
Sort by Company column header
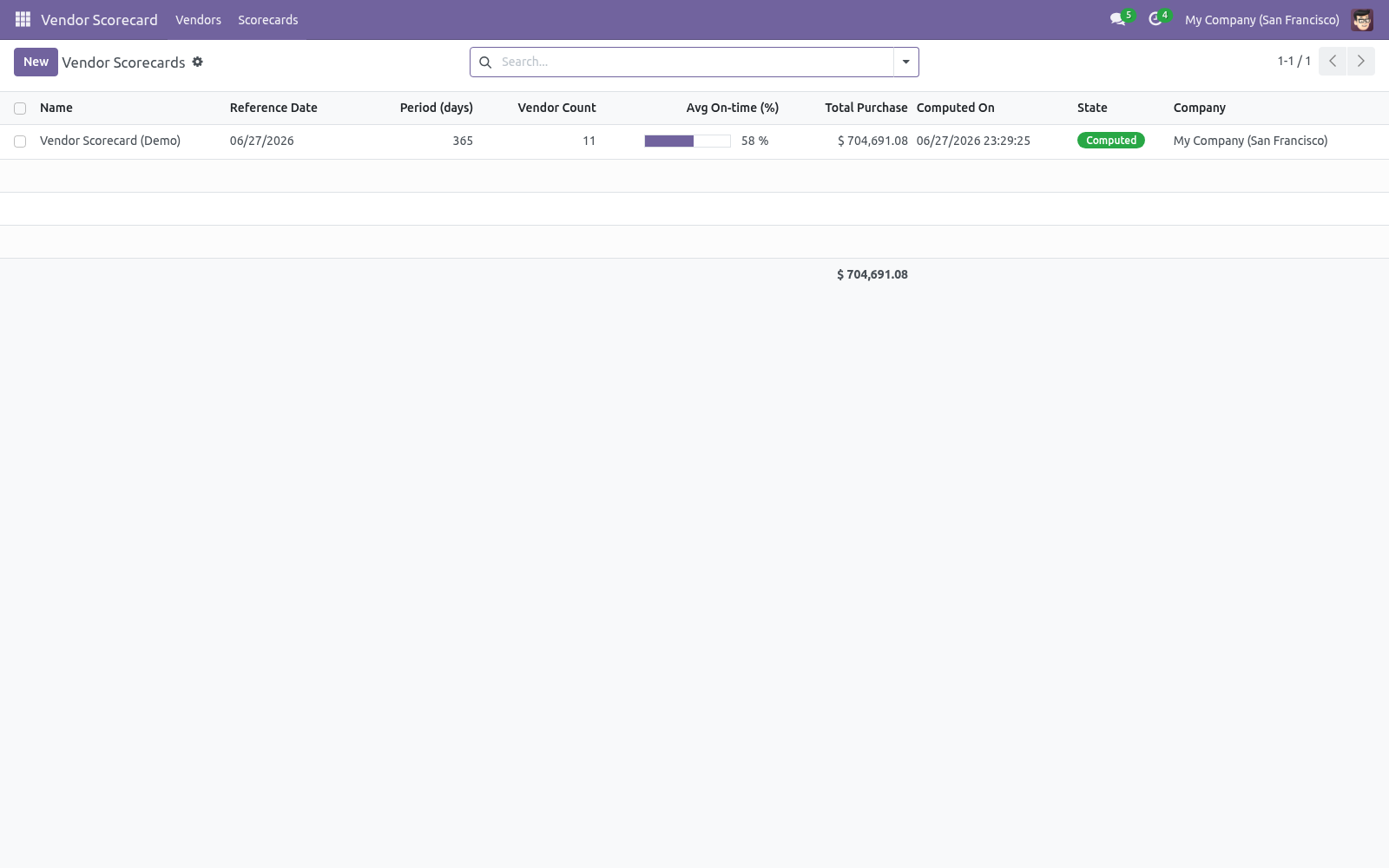coord(1199,108)
